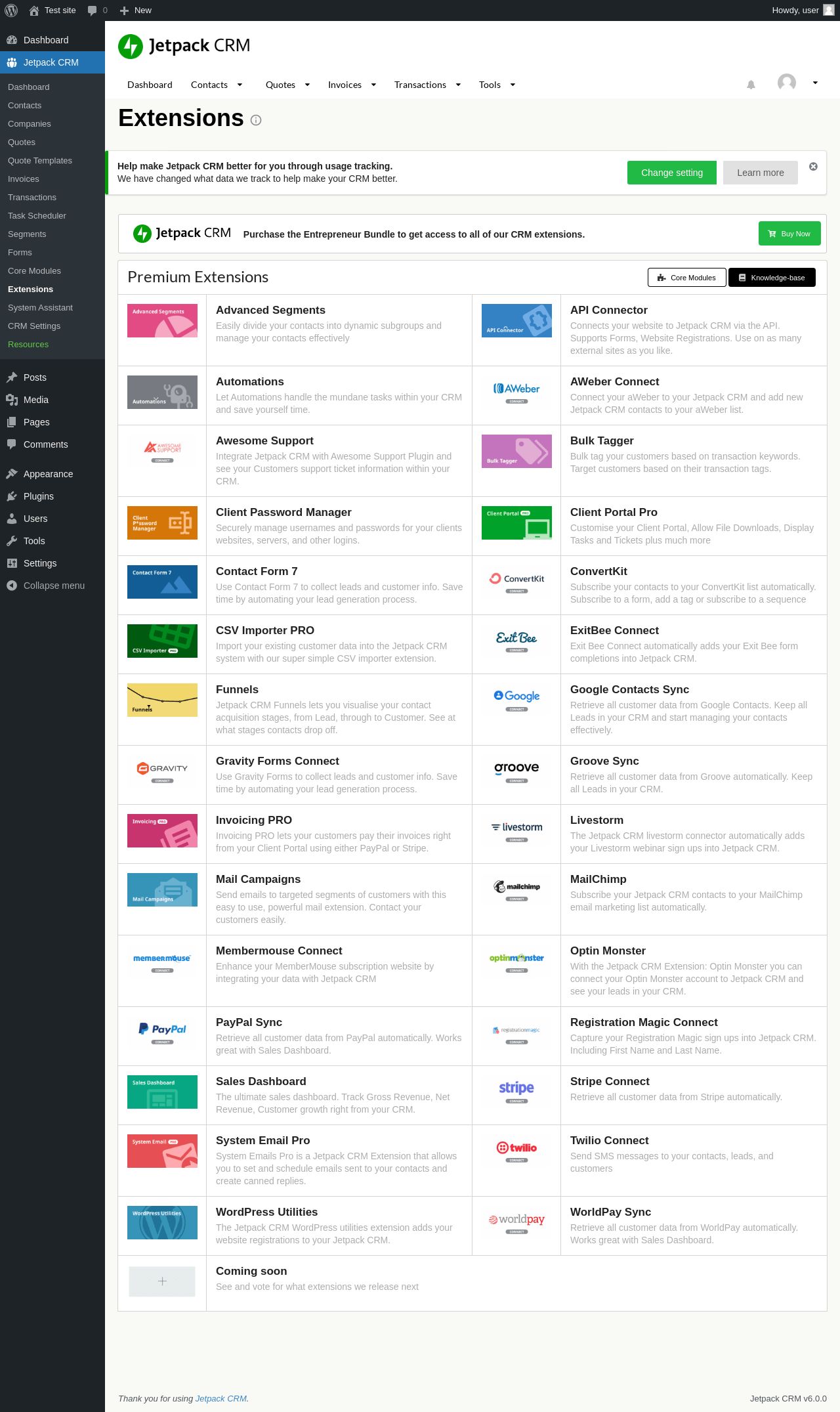Select the Groove Sync logo
The image size is (840, 1412).
tap(516, 771)
